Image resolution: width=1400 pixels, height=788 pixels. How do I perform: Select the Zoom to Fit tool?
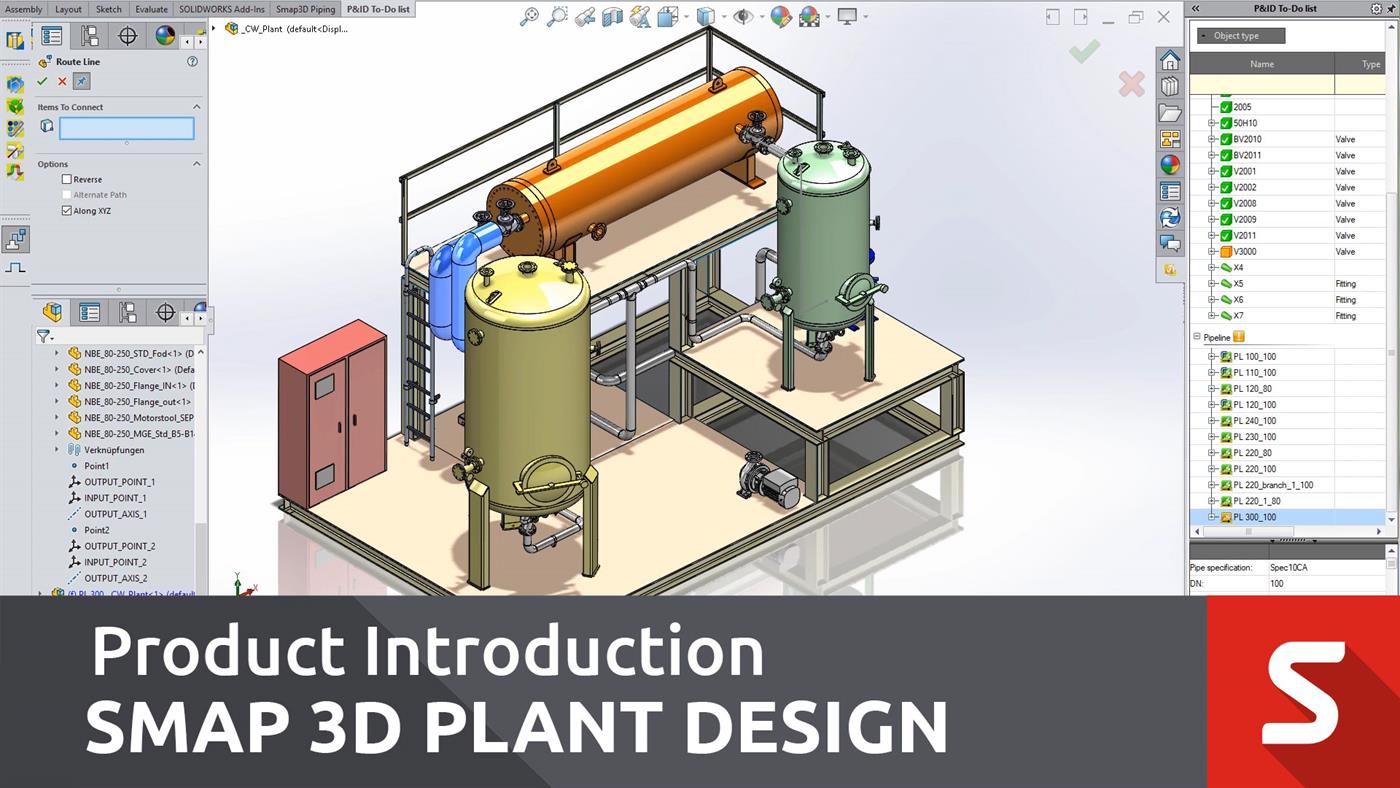point(528,17)
